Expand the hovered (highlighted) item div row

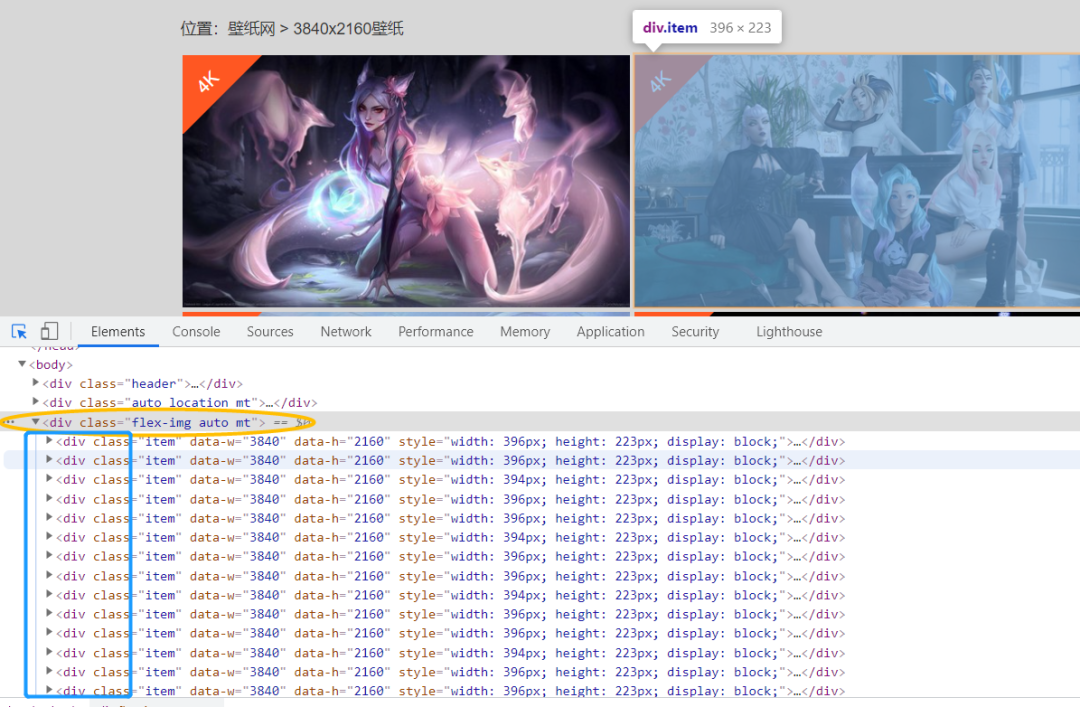click(x=49, y=460)
